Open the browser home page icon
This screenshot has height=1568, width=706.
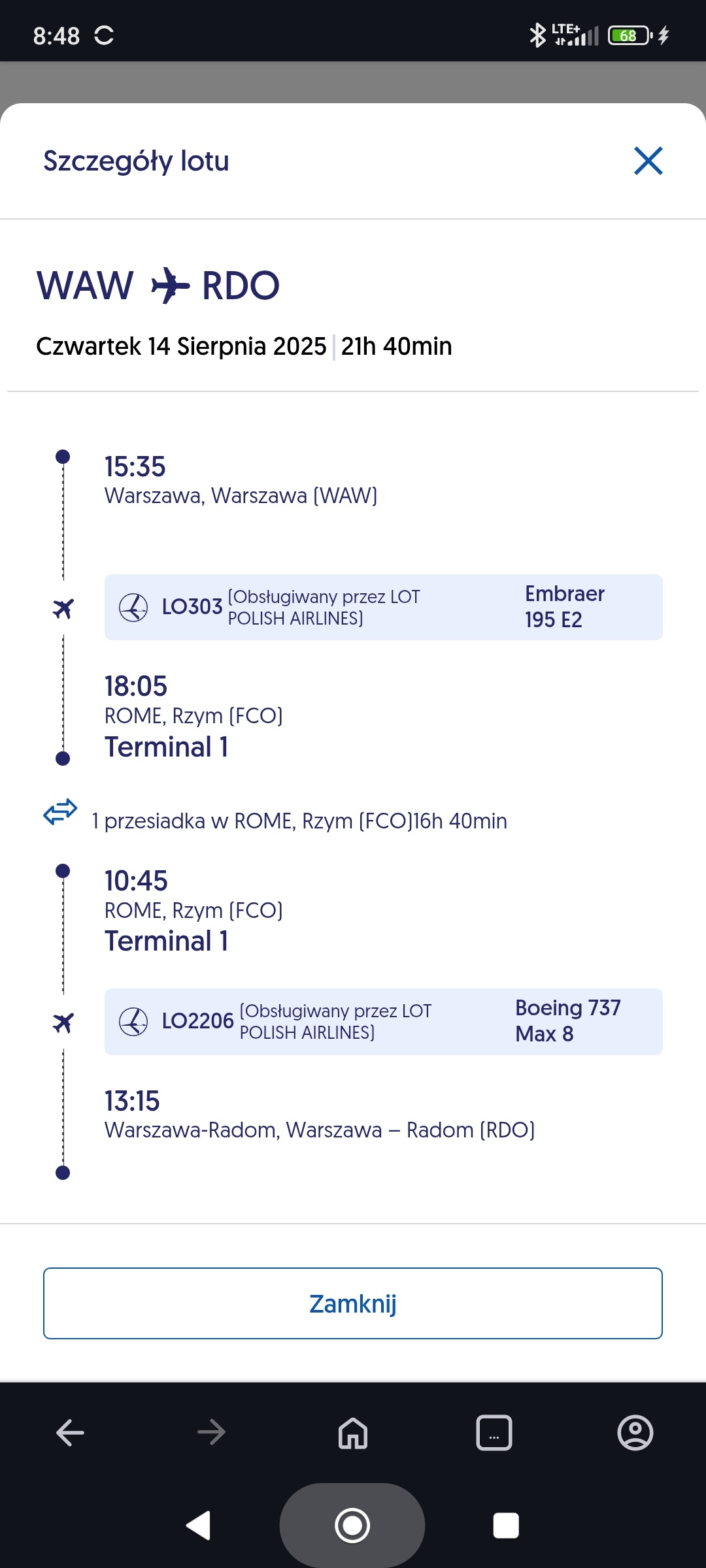click(353, 1433)
